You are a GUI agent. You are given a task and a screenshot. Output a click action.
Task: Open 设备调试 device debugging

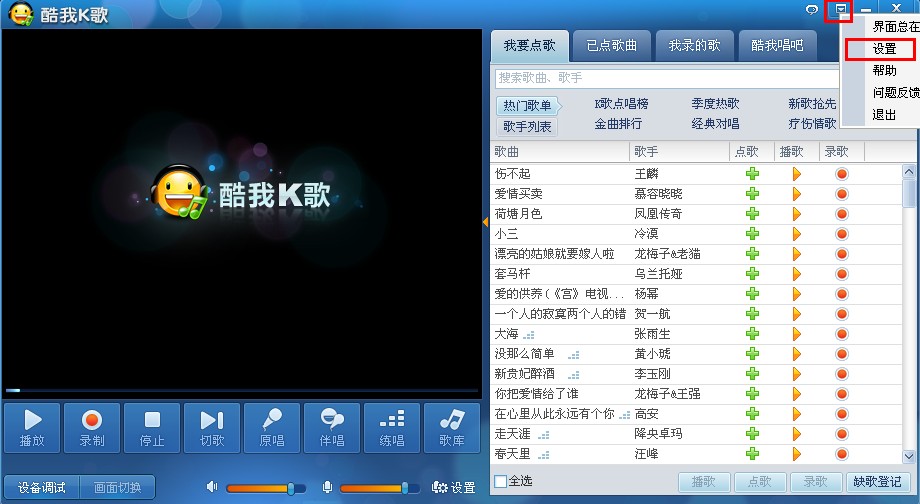tap(41, 488)
